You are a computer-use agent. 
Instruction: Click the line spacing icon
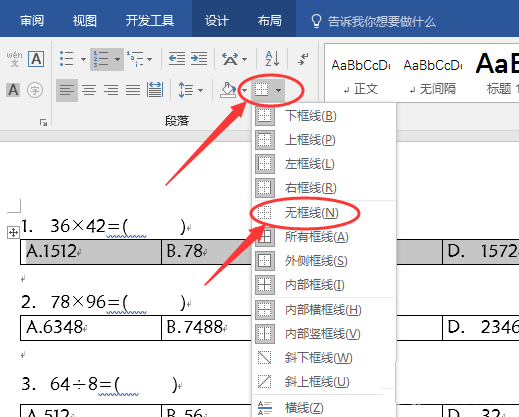pyautogui.click(x=186, y=90)
